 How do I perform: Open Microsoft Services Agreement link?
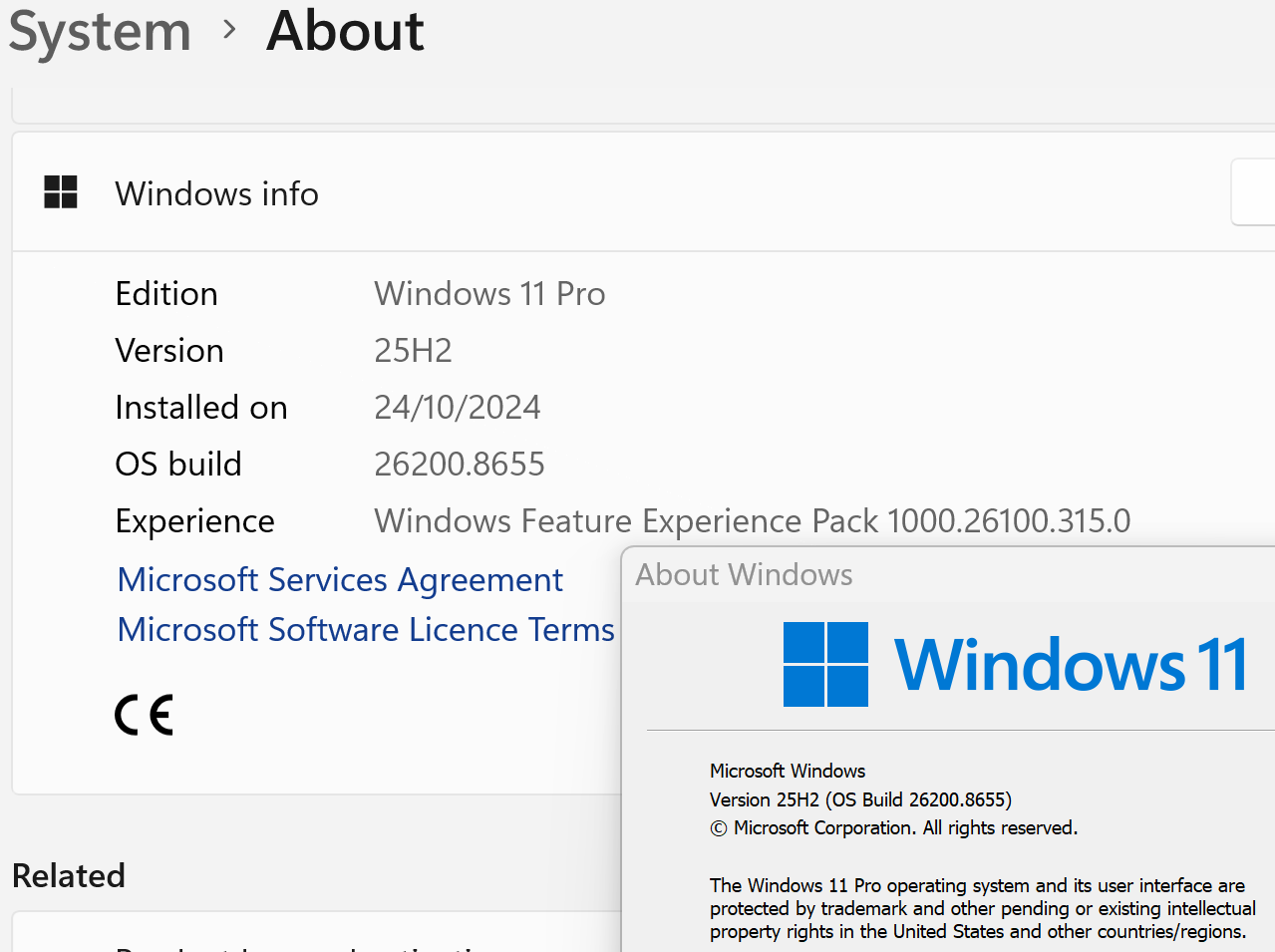pyautogui.click(x=340, y=579)
